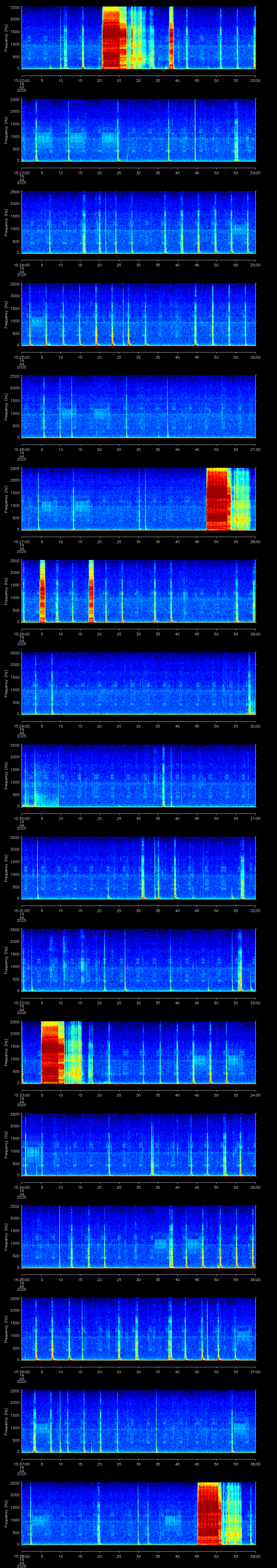Click the 23:00 end time label
This screenshot has height=1568, width=277.
[x=255, y=80]
